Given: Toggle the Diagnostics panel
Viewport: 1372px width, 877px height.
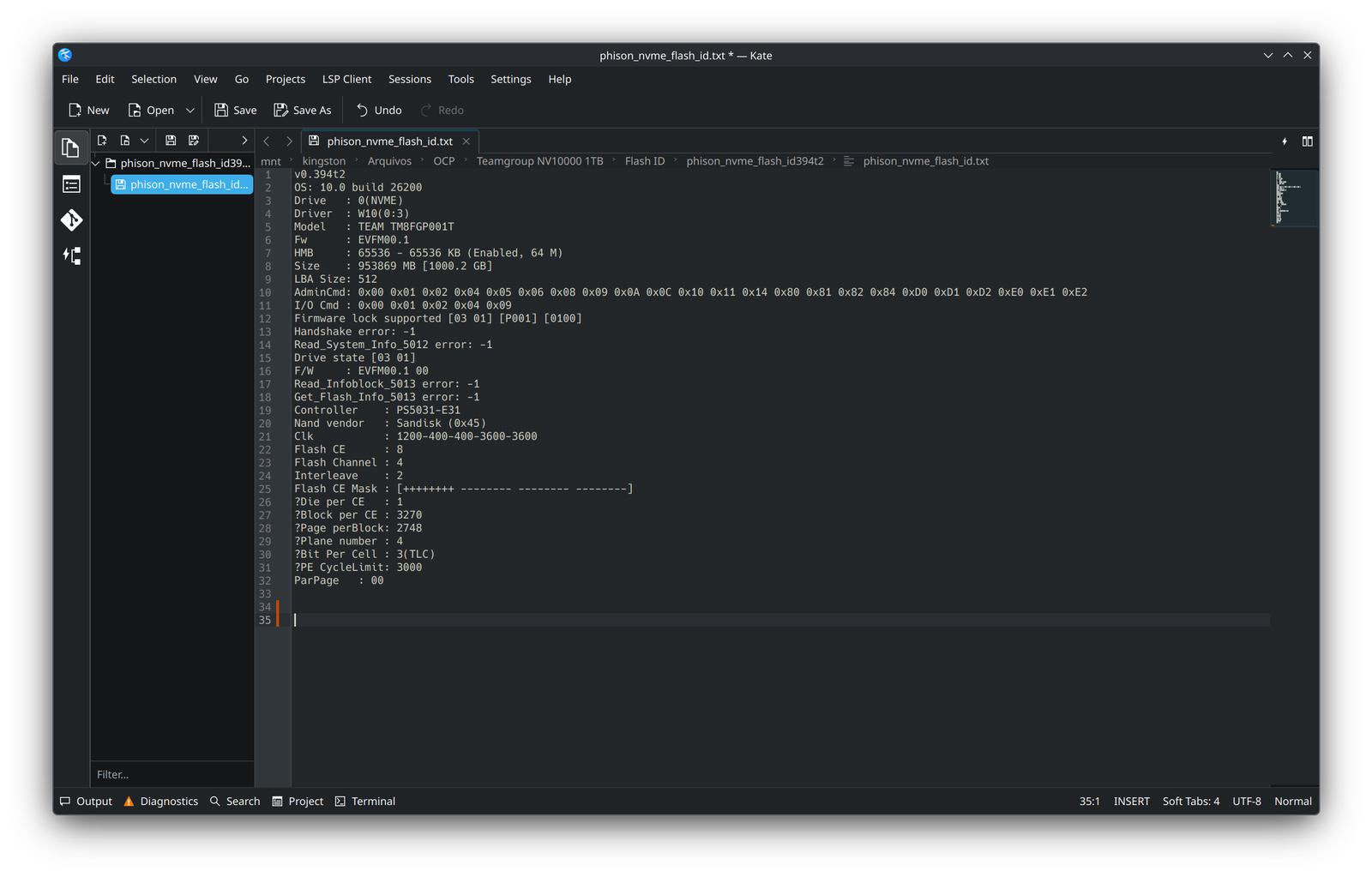Looking at the screenshot, I should click(161, 802).
